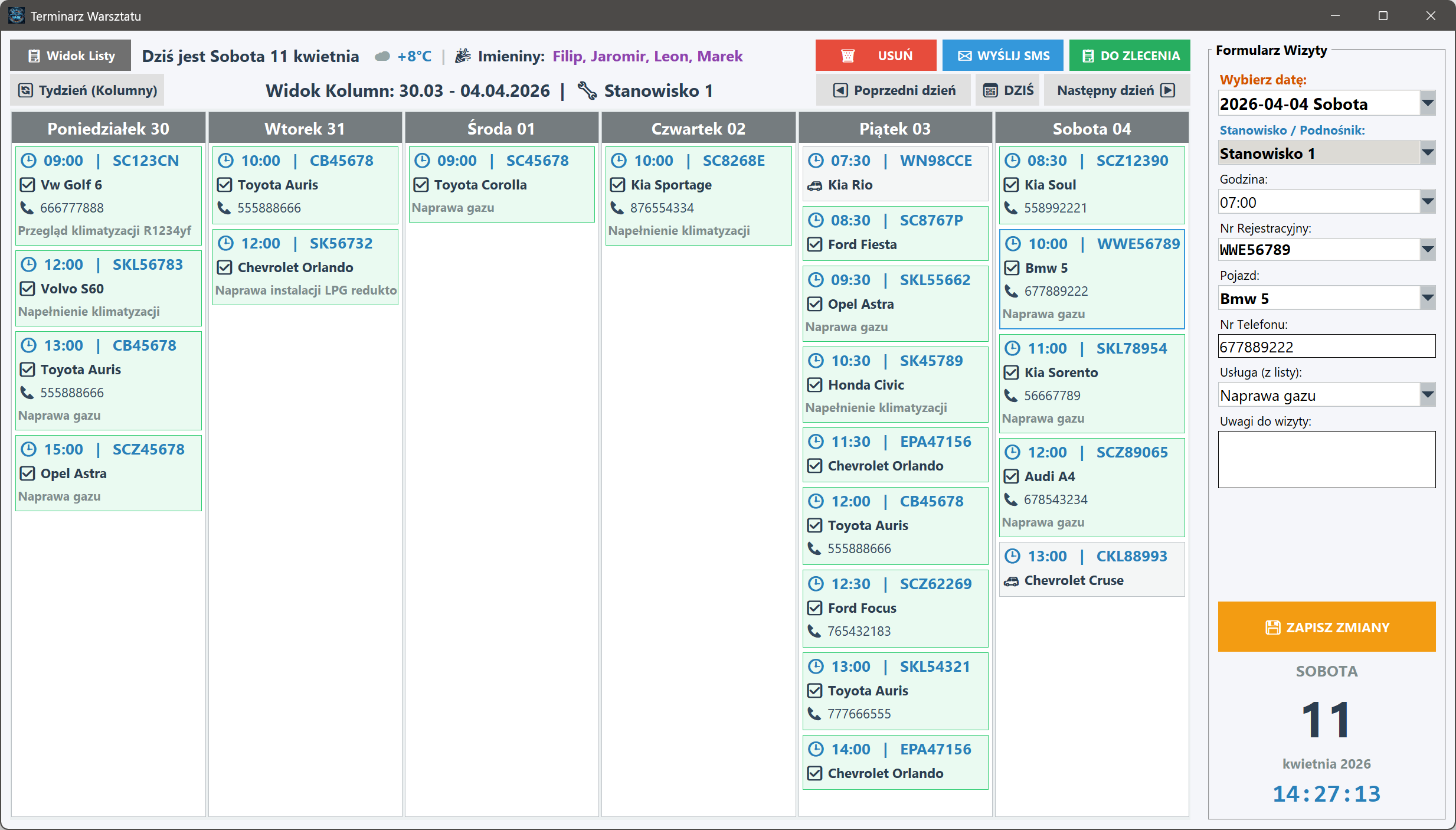Viewport: 1456px width, 830px height.
Task: Click the orange ZAPISZ ZMIANY button
Action: 1326,627
